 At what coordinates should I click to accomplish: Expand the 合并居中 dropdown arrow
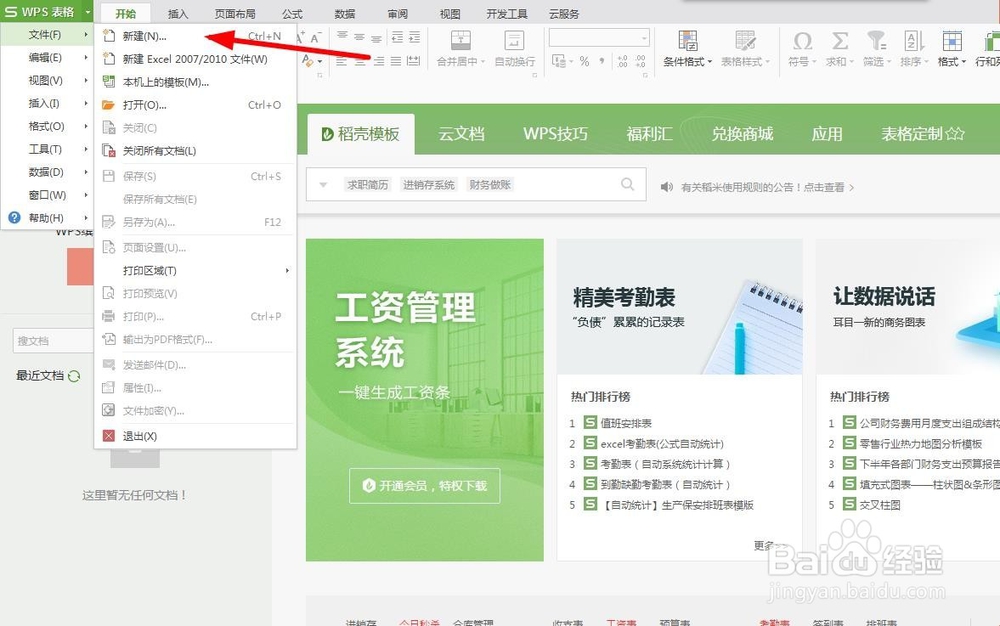coord(483,62)
